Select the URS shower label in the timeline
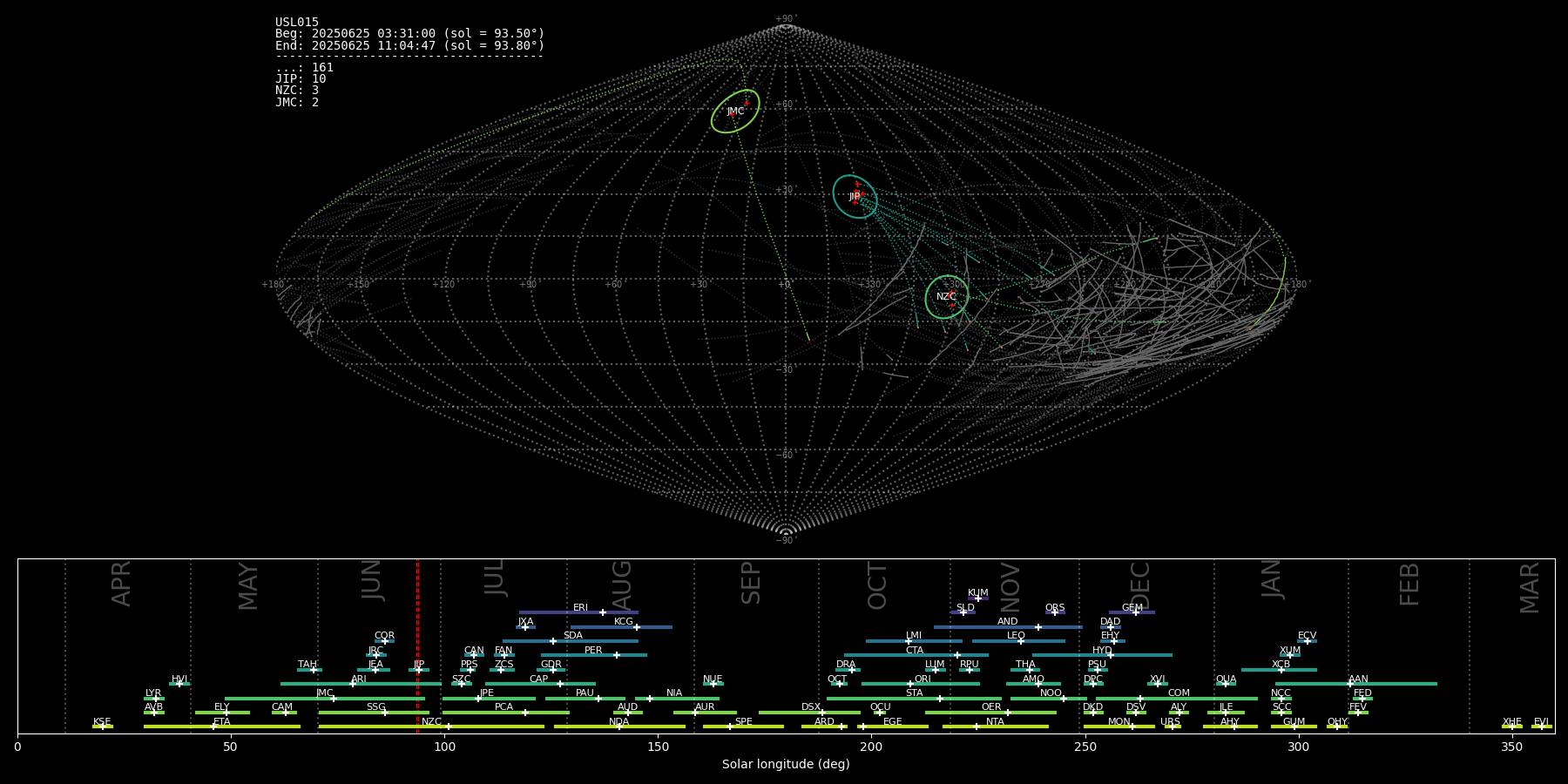Screen dimensions: 1568x784 coord(1171,721)
